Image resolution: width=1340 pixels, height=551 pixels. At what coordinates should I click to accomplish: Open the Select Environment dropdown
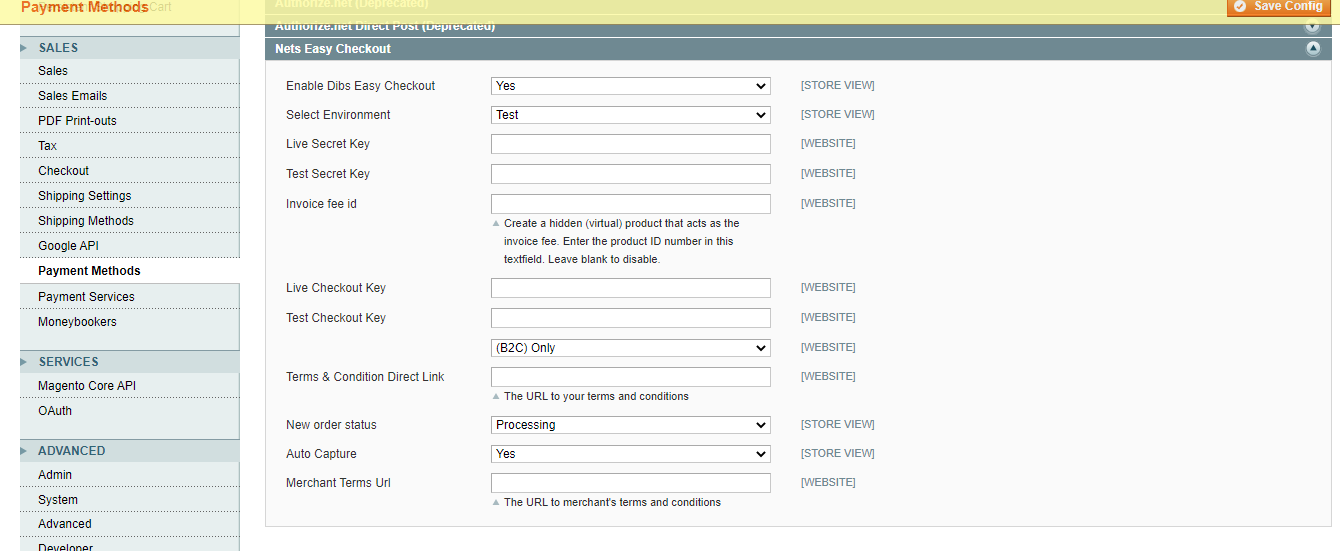point(631,115)
